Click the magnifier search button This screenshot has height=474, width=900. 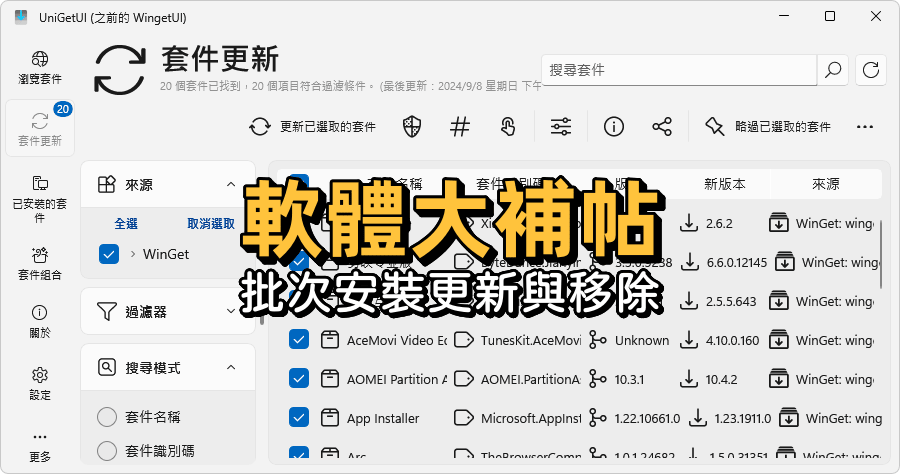(833, 70)
